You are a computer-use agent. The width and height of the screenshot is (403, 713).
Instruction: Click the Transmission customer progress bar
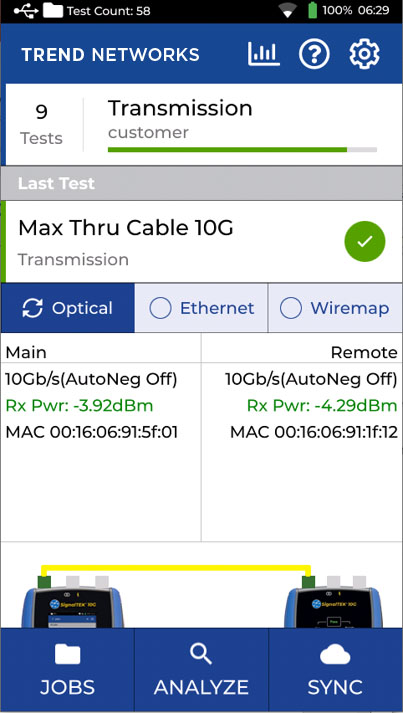point(242,150)
